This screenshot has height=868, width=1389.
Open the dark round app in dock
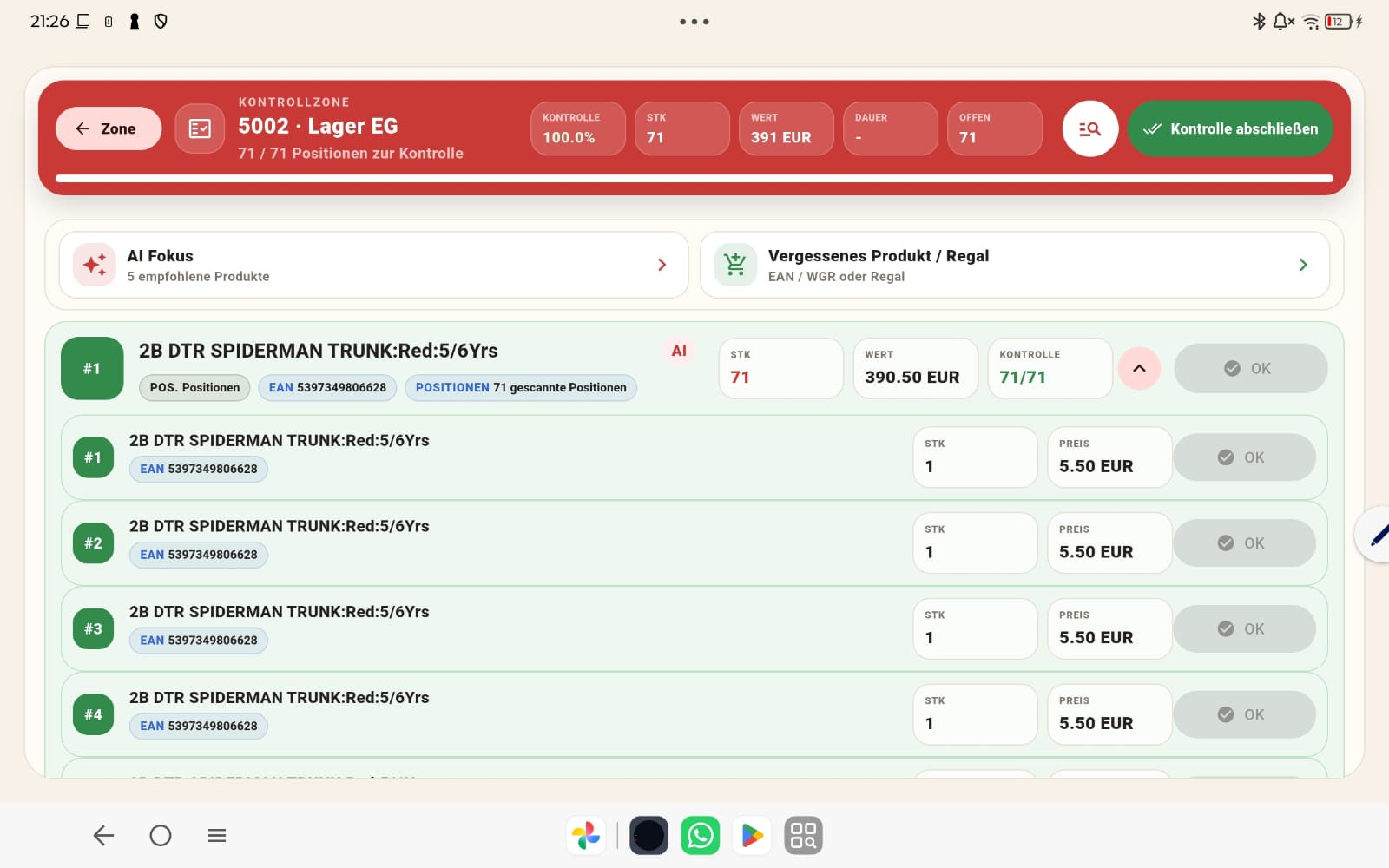tap(648, 836)
